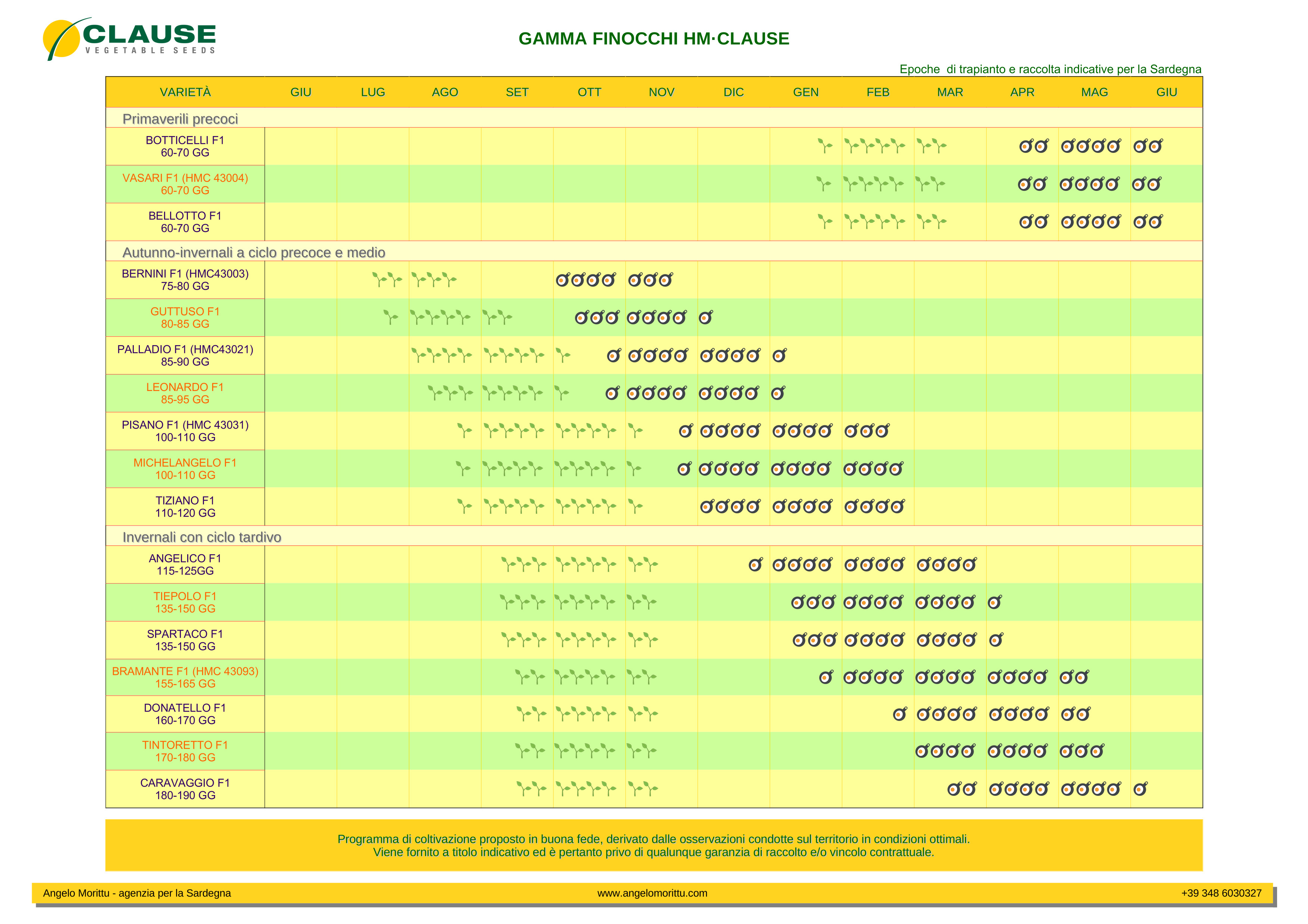Click the +39 348 6030327 phone number
The height and width of the screenshot is (924, 1308).
tap(1221, 893)
